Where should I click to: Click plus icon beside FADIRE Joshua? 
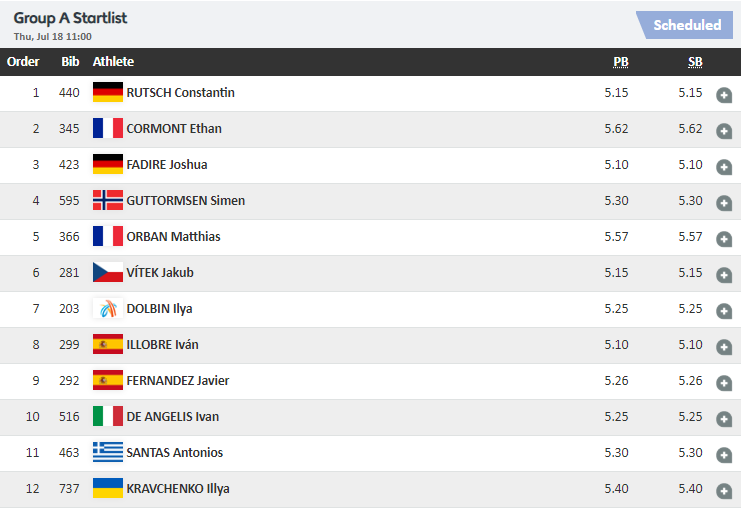[724, 167]
